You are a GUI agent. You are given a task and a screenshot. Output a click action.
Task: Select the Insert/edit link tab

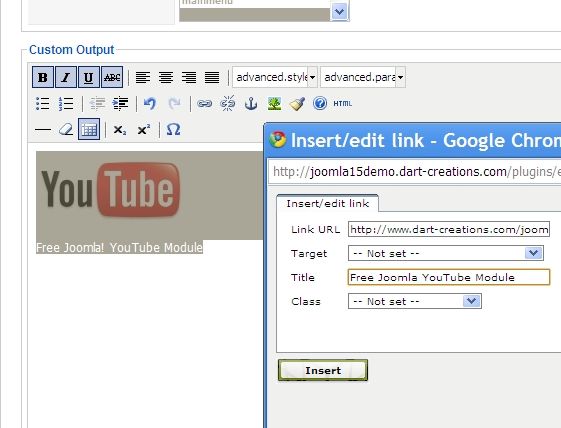327,203
